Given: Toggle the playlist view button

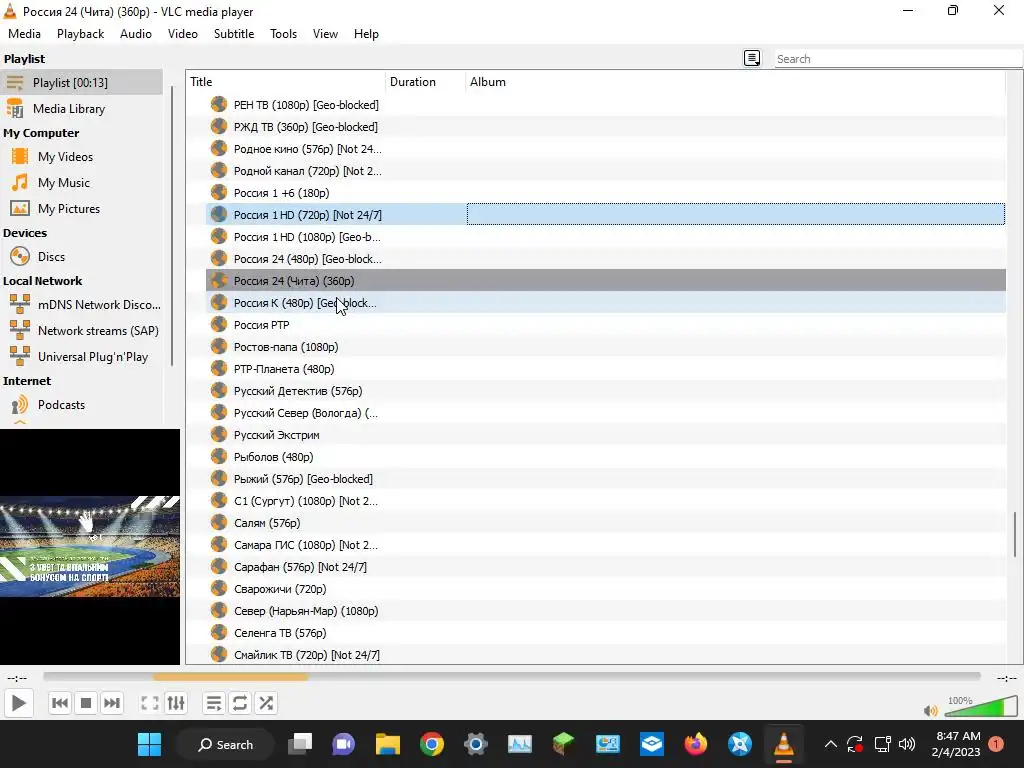Looking at the screenshot, I should tap(214, 703).
